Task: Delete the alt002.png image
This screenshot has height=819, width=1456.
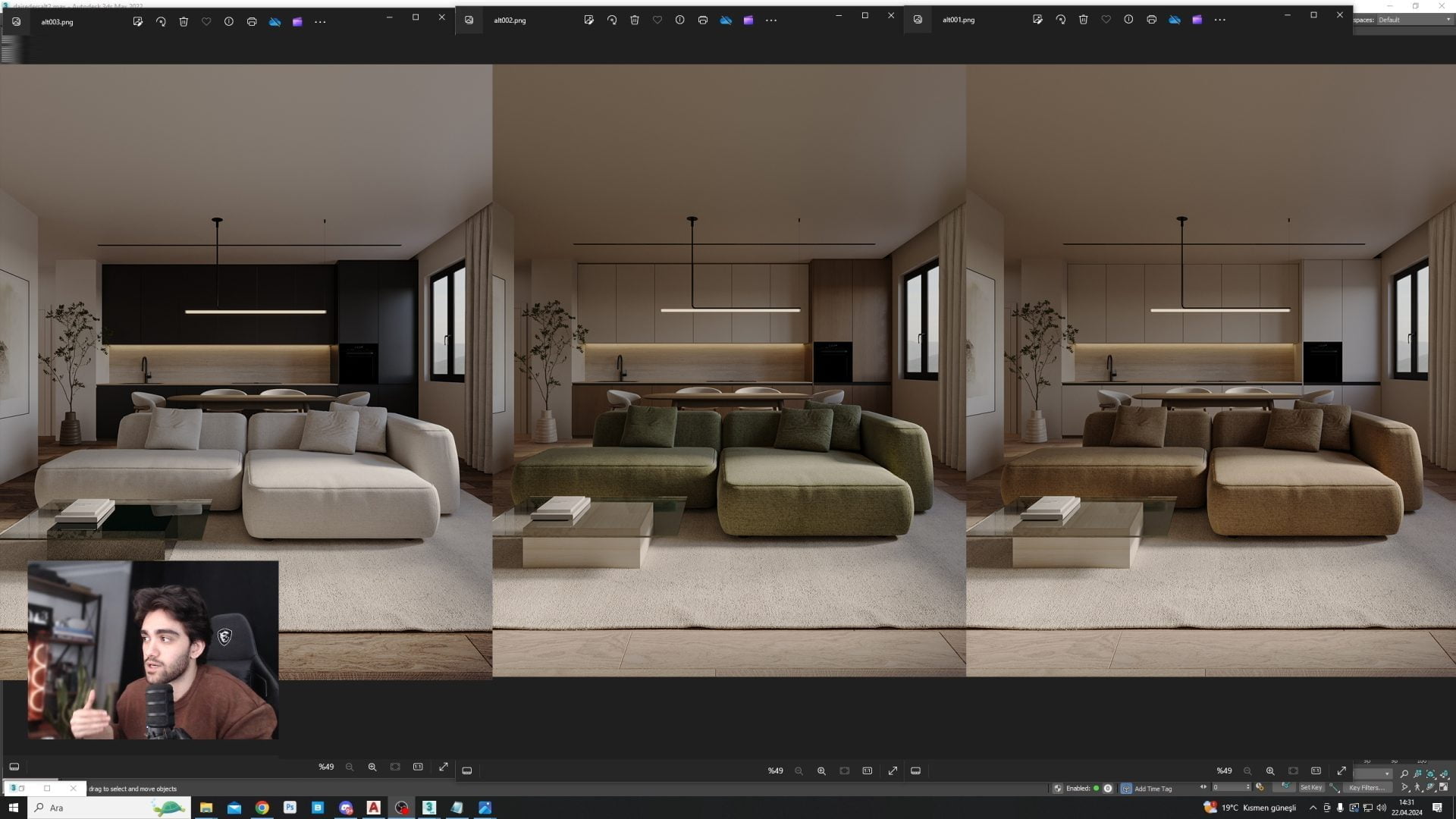Action: pyautogui.click(x=635, y=20)
